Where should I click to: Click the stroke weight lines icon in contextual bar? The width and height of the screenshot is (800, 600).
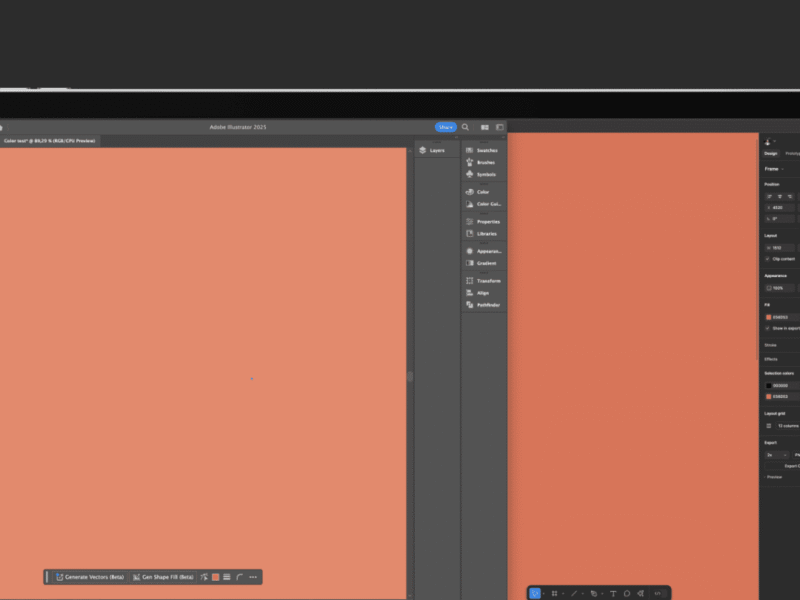pyautogui.click(x=227, y=577)
